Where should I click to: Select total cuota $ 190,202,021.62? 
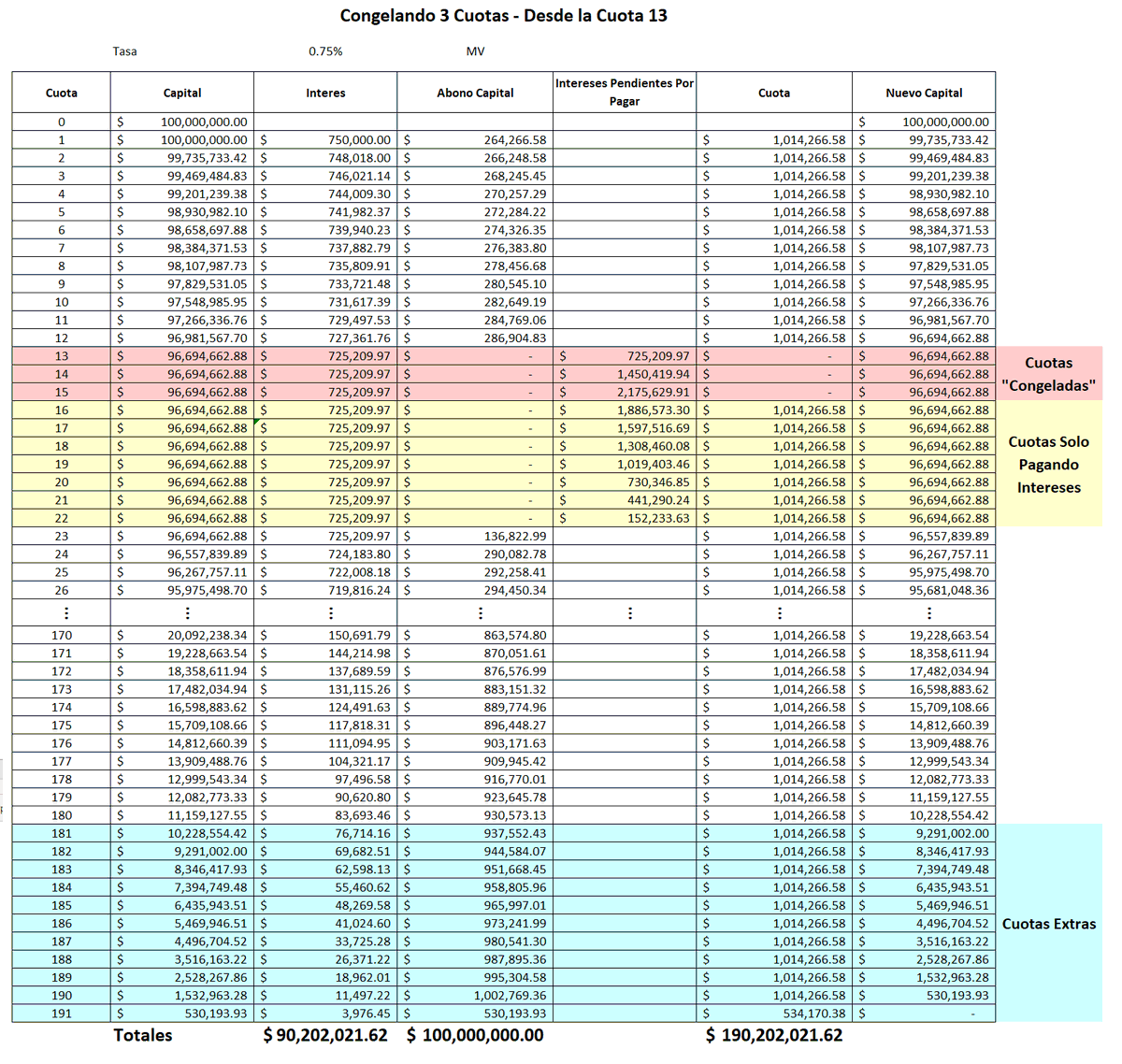[x=774, y=1035]
